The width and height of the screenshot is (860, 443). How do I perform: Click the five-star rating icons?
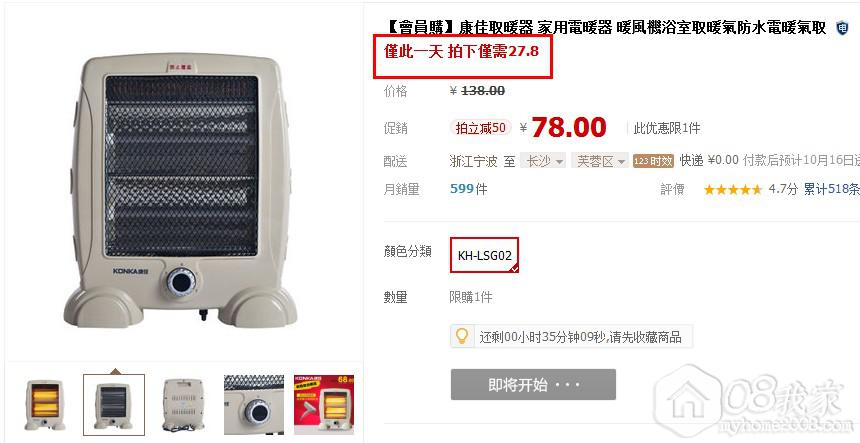coord(733,190)
